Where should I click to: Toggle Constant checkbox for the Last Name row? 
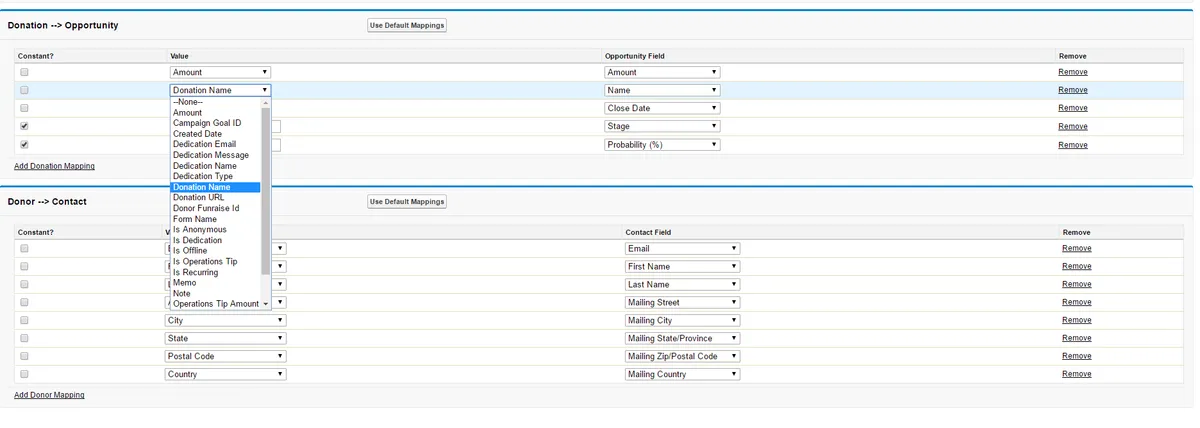click(x=24, y=284)
